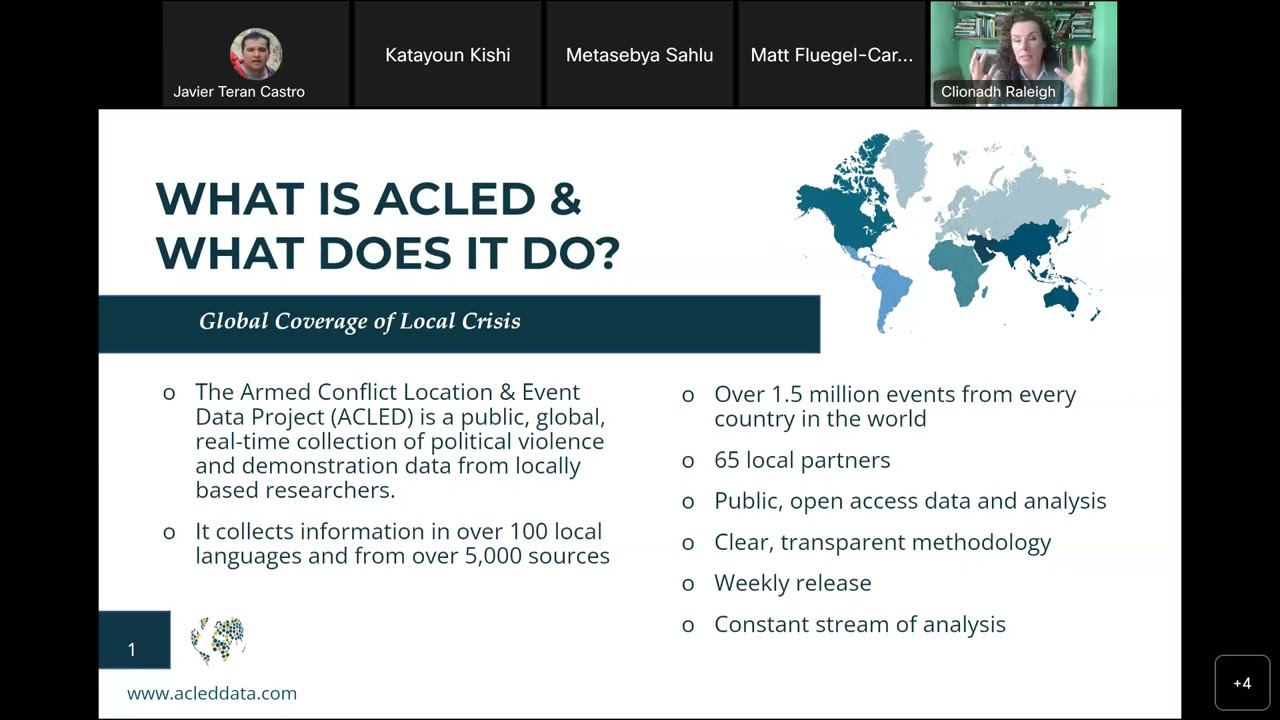Screen dimensions: 1280x720
Task: Click the 'Weekly release' bullet
Action: point(793,583)
